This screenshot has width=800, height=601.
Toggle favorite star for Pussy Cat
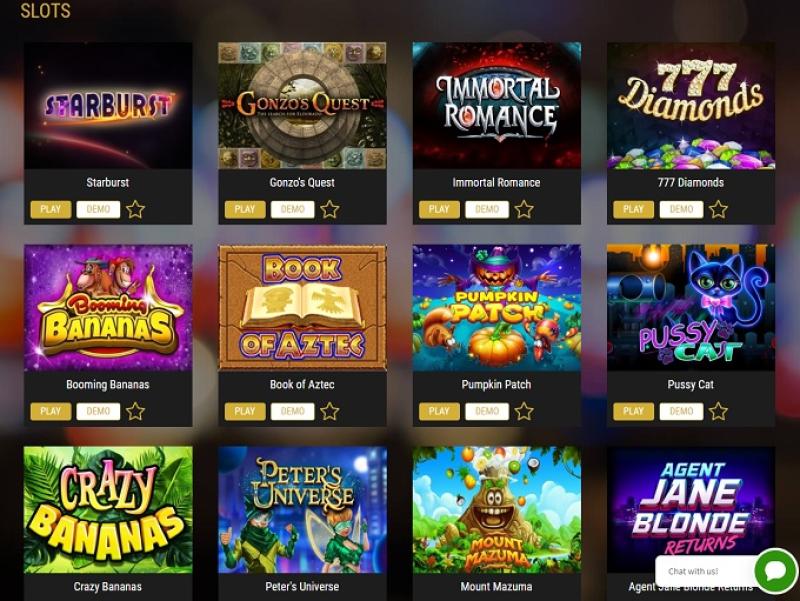pos(718,411)
